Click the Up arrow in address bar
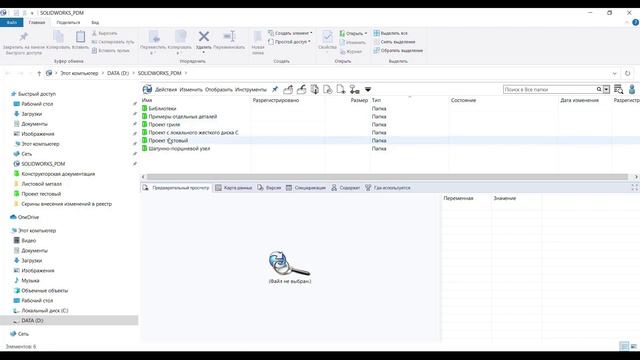 pyautogui.click(x=39, y=73)
